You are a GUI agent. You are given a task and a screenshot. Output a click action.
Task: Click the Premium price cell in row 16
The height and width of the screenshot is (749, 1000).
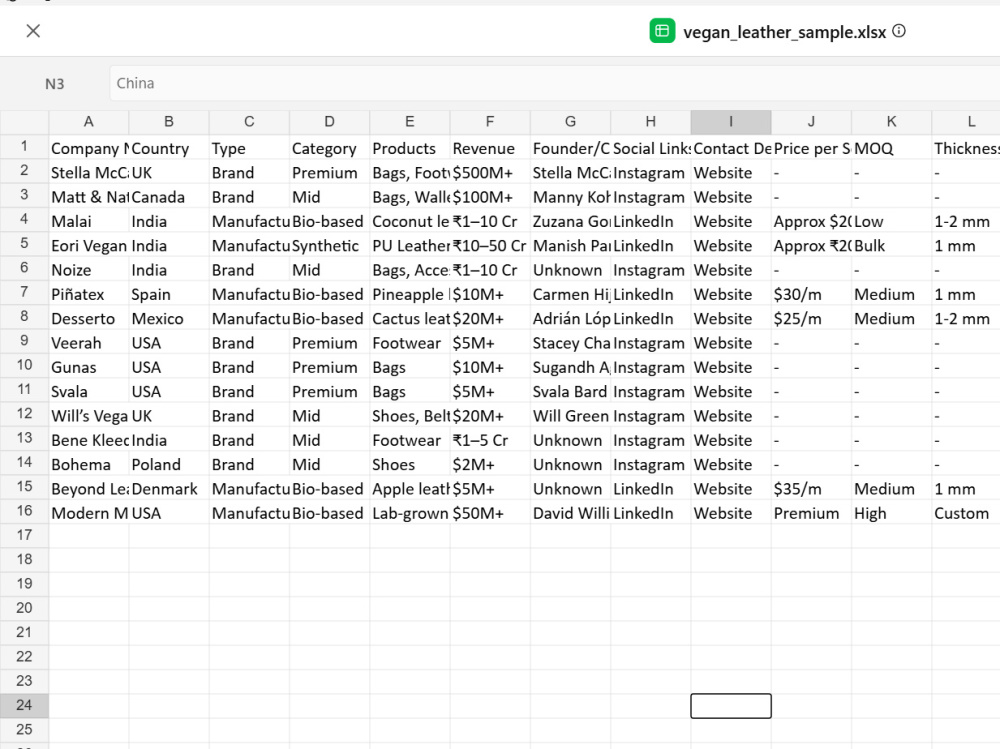point(811,513)
